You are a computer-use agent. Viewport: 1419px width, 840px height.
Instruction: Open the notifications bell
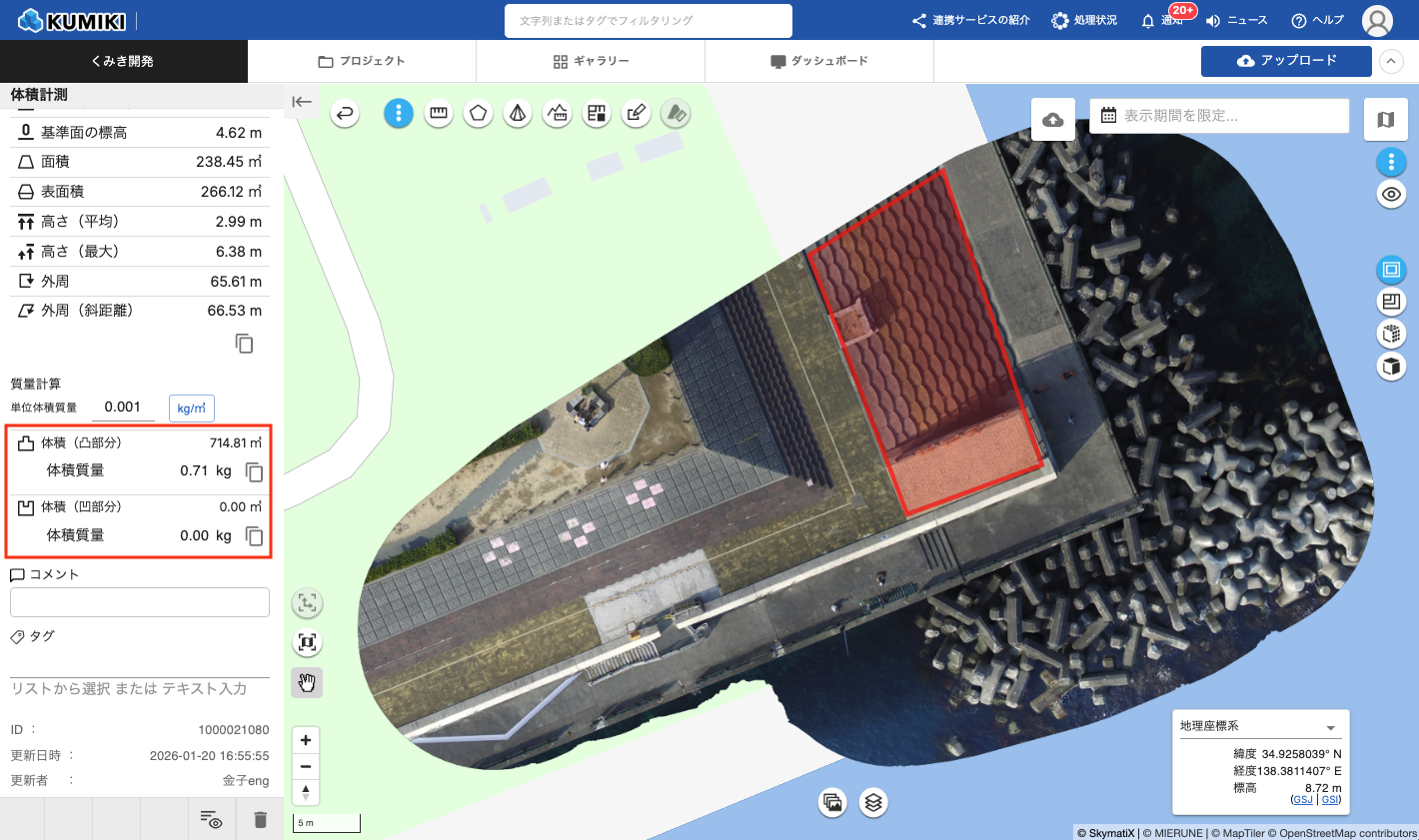(x=1148, y=21)
